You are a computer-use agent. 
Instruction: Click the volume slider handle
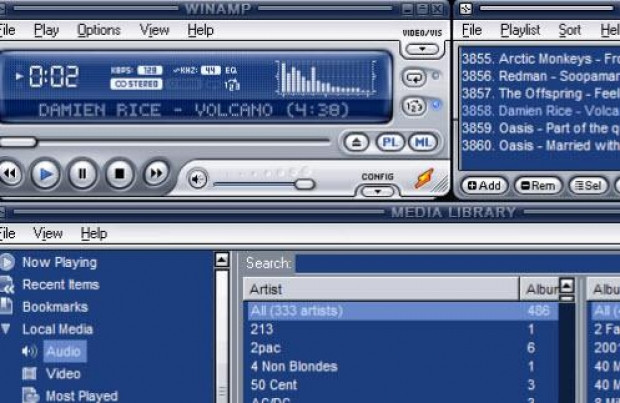(304, 184)
